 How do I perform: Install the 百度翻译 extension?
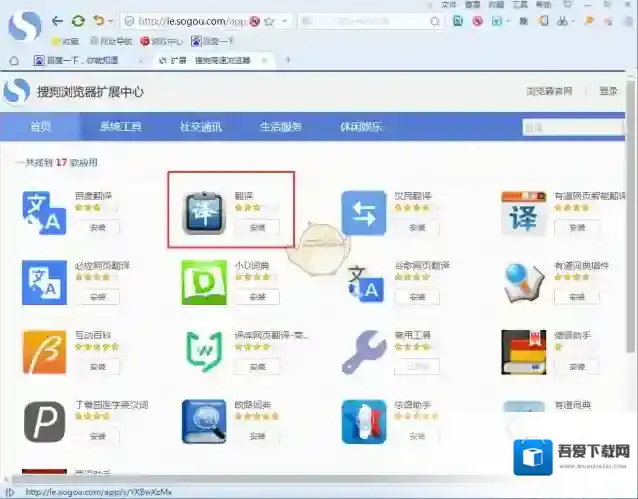click(x=98, y=228)
